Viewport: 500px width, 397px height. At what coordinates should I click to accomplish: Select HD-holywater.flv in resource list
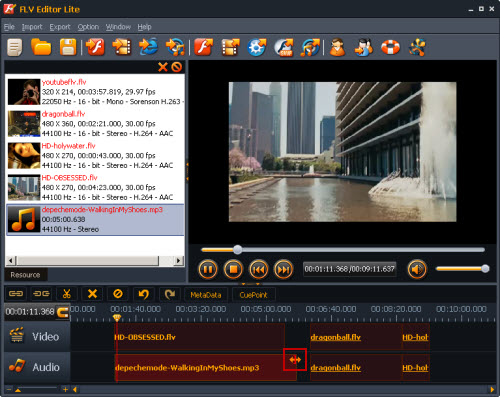tap(95, 155)
